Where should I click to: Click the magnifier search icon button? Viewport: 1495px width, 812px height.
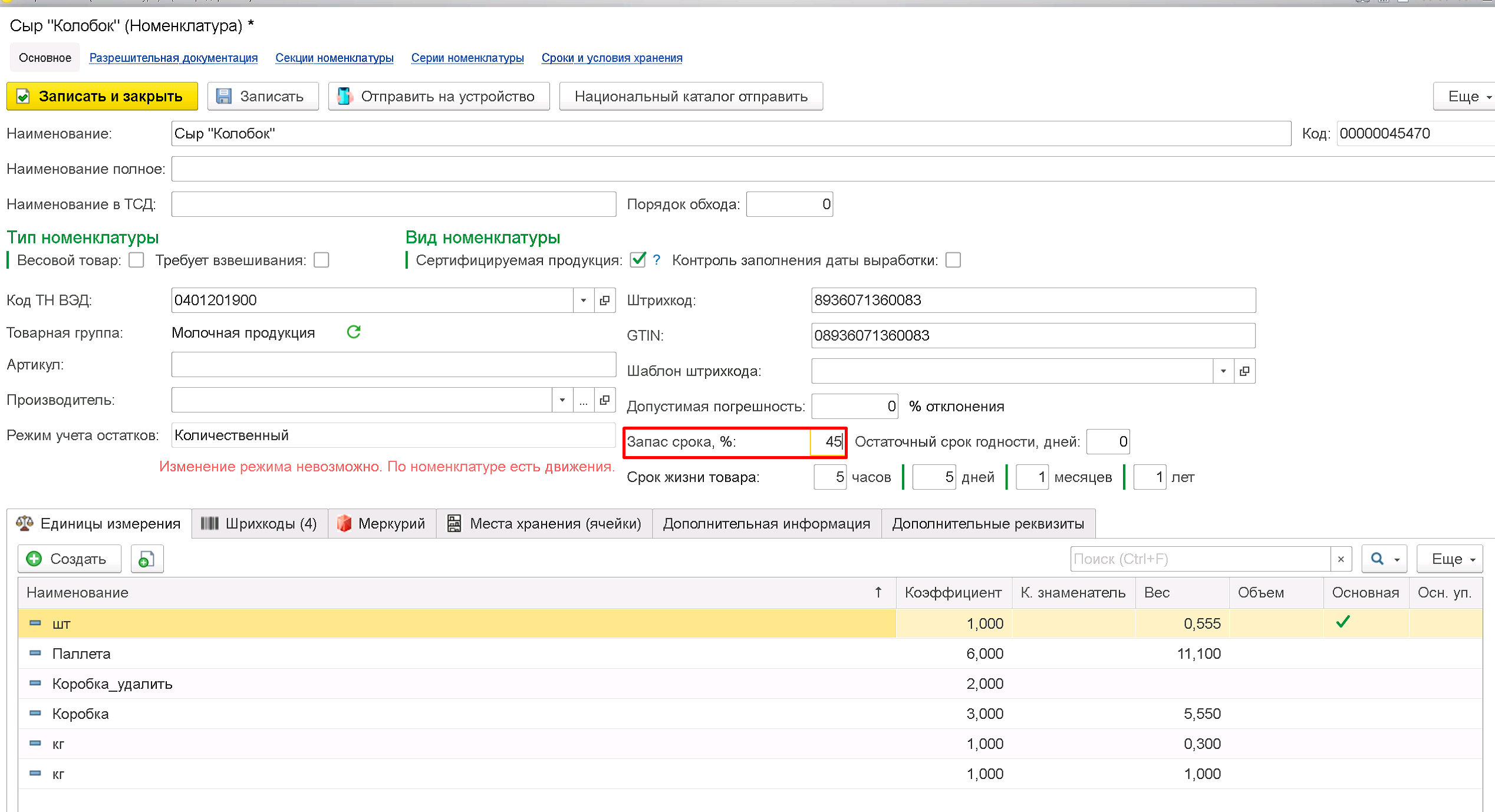pos(1377,559)
